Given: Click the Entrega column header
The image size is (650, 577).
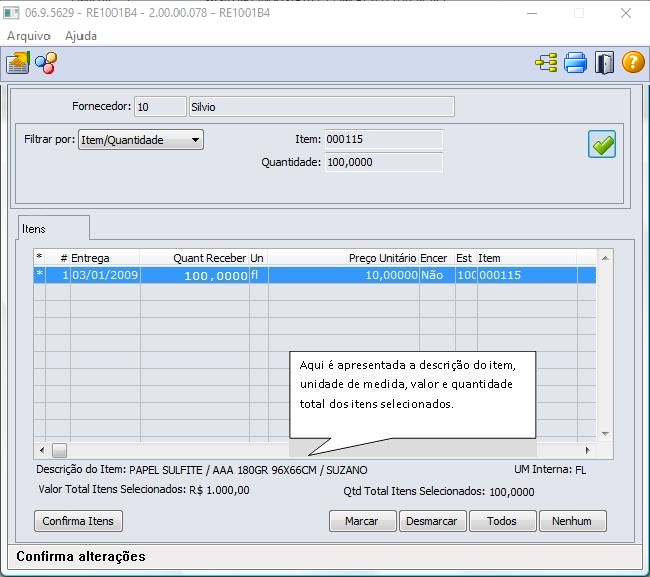Looking at the screenshot, I should (104, 258).
